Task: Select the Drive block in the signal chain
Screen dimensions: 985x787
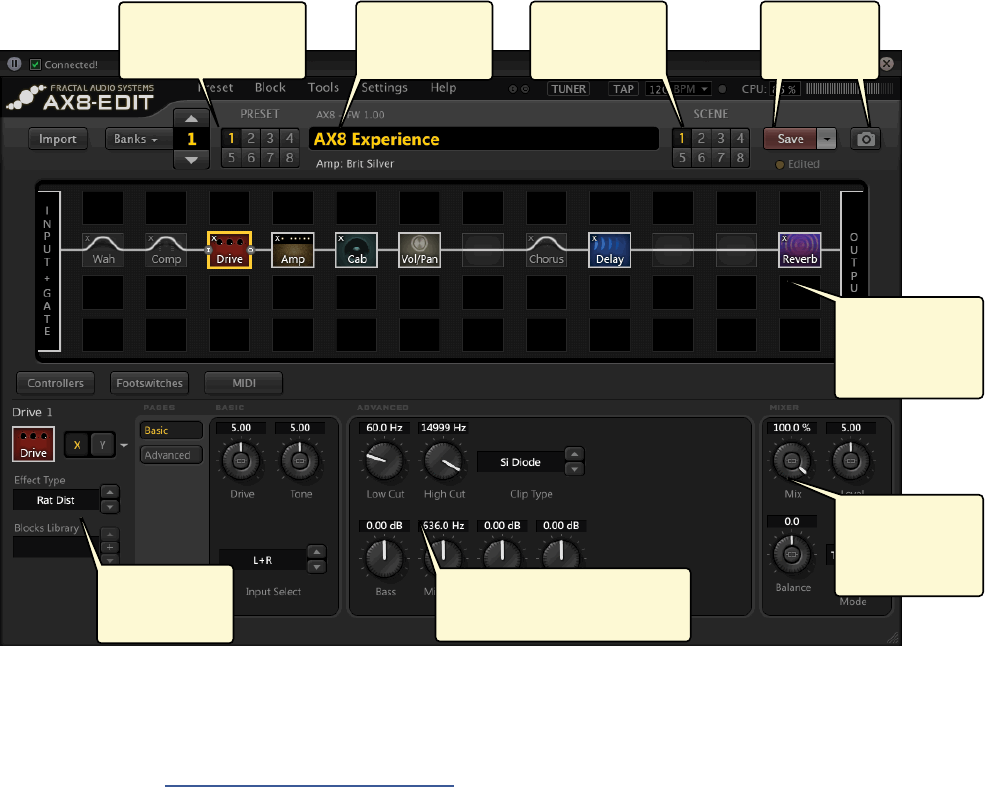Action: pos(229,250)
